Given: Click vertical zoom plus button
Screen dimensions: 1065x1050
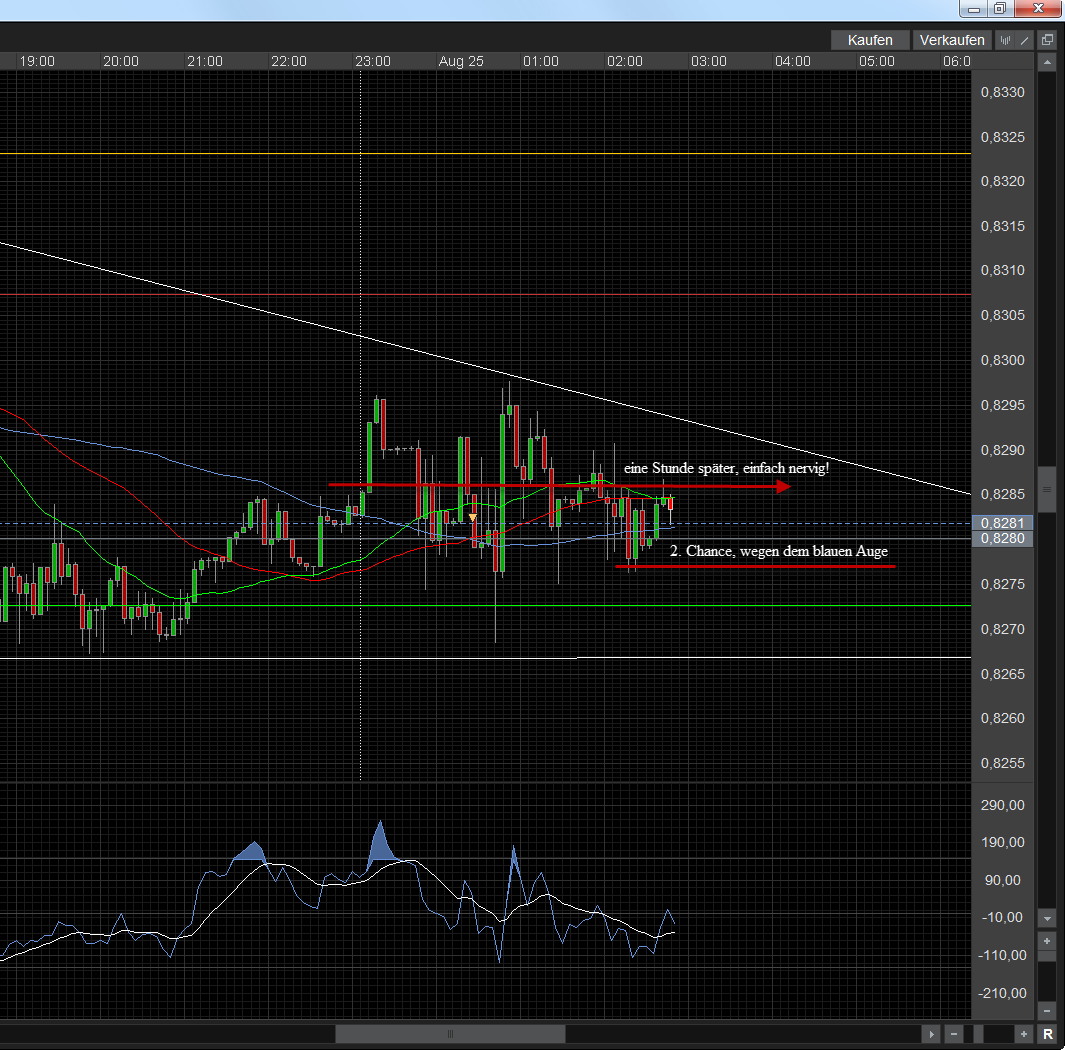Looking at the screenshot, I should [x=1047, y=942].
